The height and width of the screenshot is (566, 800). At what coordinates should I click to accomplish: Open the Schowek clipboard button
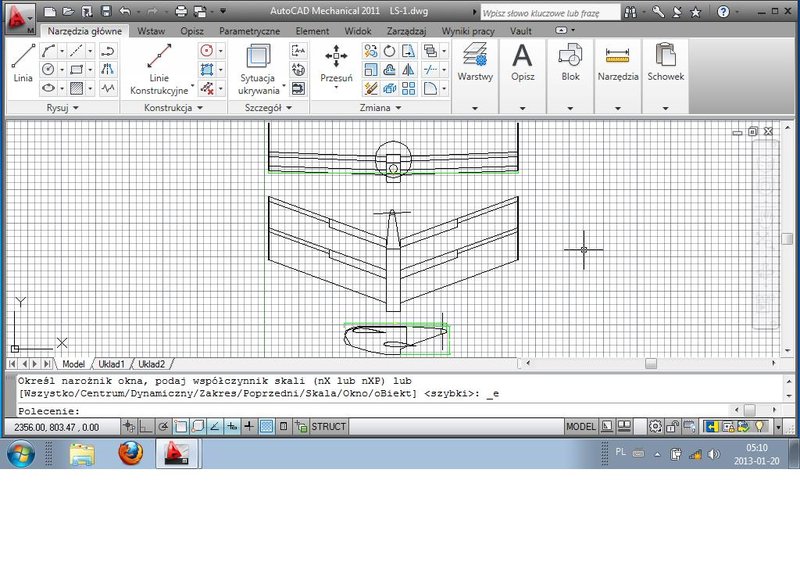pos(665,62)
